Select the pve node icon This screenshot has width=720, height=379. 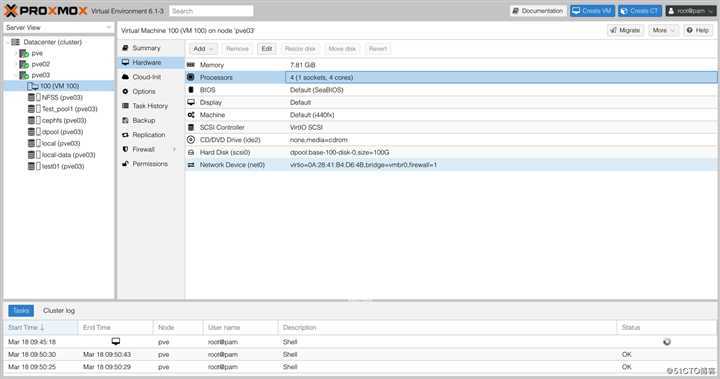[24, 53]
